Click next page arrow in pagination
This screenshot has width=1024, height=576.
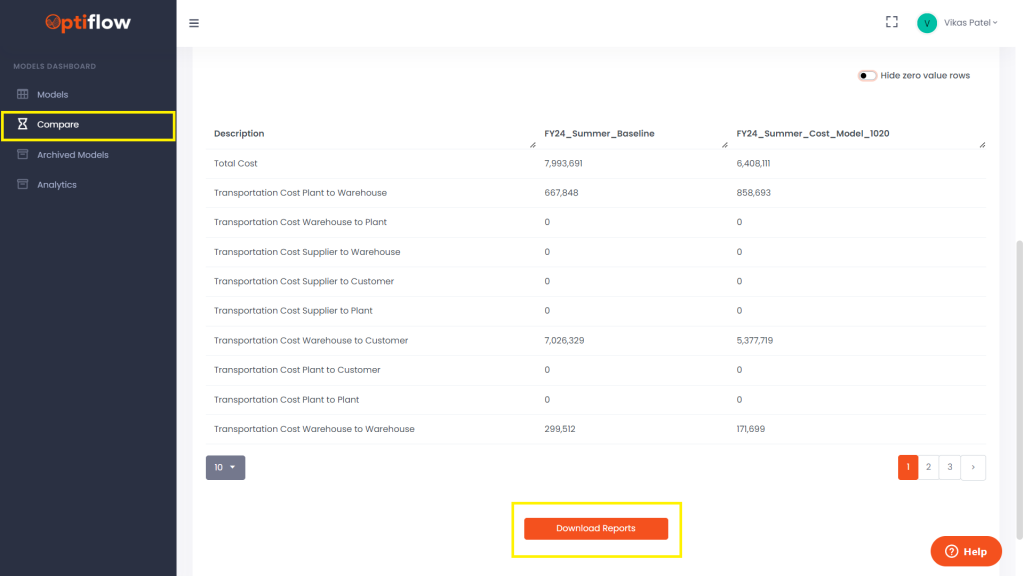(x=973, y=467)
